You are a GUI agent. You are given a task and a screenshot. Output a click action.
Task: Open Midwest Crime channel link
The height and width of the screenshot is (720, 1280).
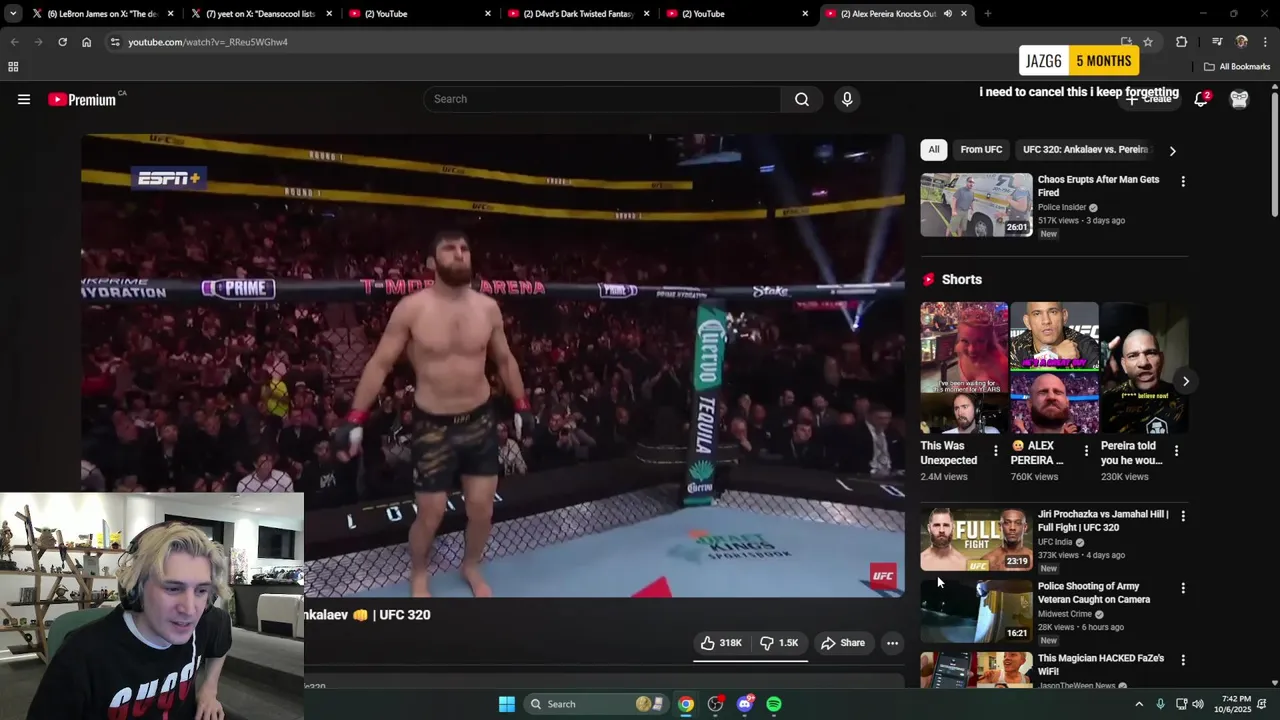coord(1065,614)
